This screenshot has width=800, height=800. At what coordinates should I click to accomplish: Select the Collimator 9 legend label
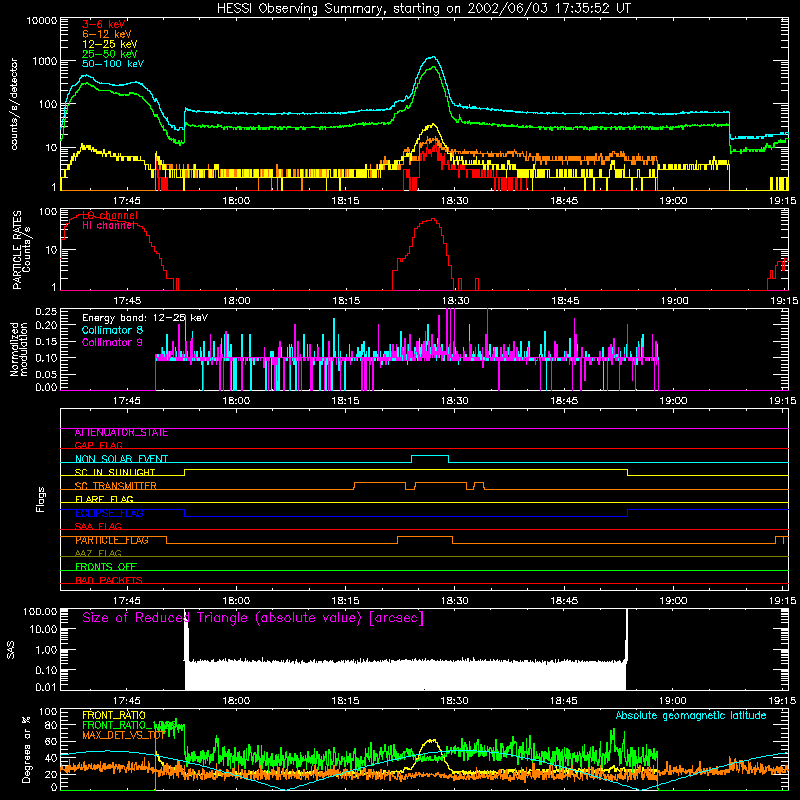coord(112,342)
